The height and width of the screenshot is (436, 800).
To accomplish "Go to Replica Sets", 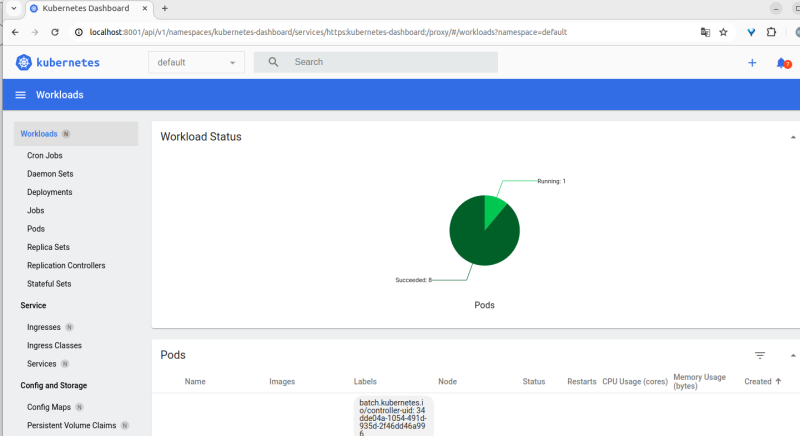I will tap(48, 247).
